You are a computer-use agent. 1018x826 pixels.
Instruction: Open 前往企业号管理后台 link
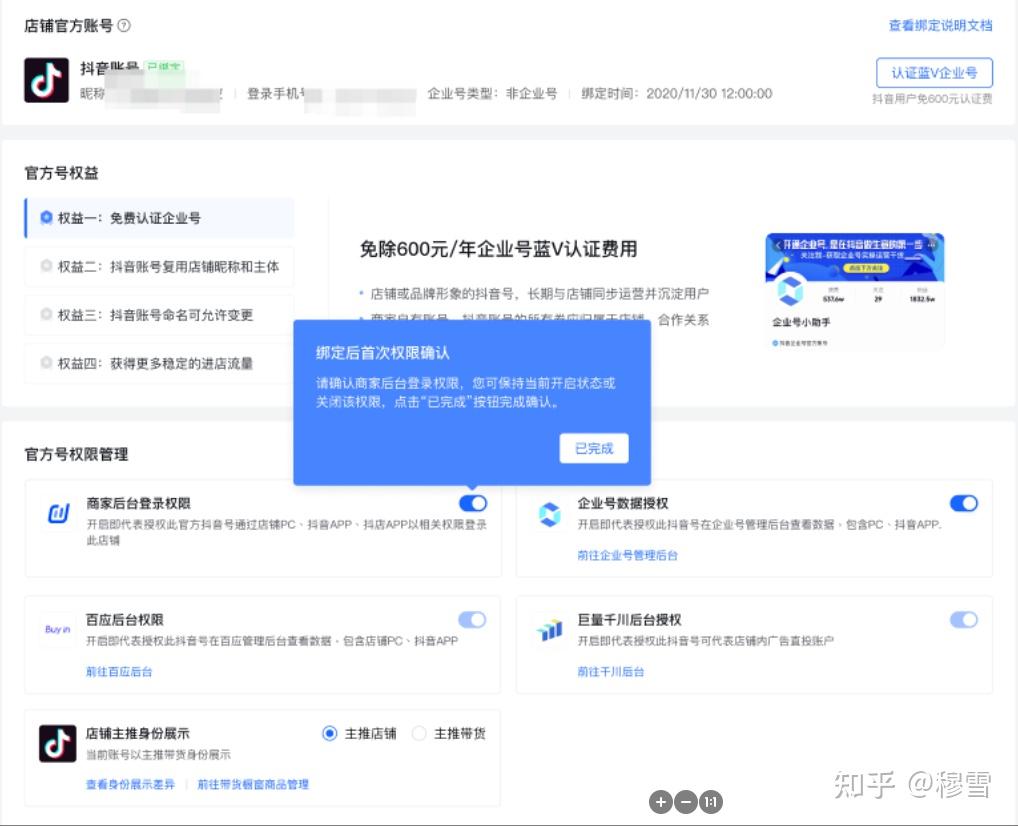(x=627, y=555)
